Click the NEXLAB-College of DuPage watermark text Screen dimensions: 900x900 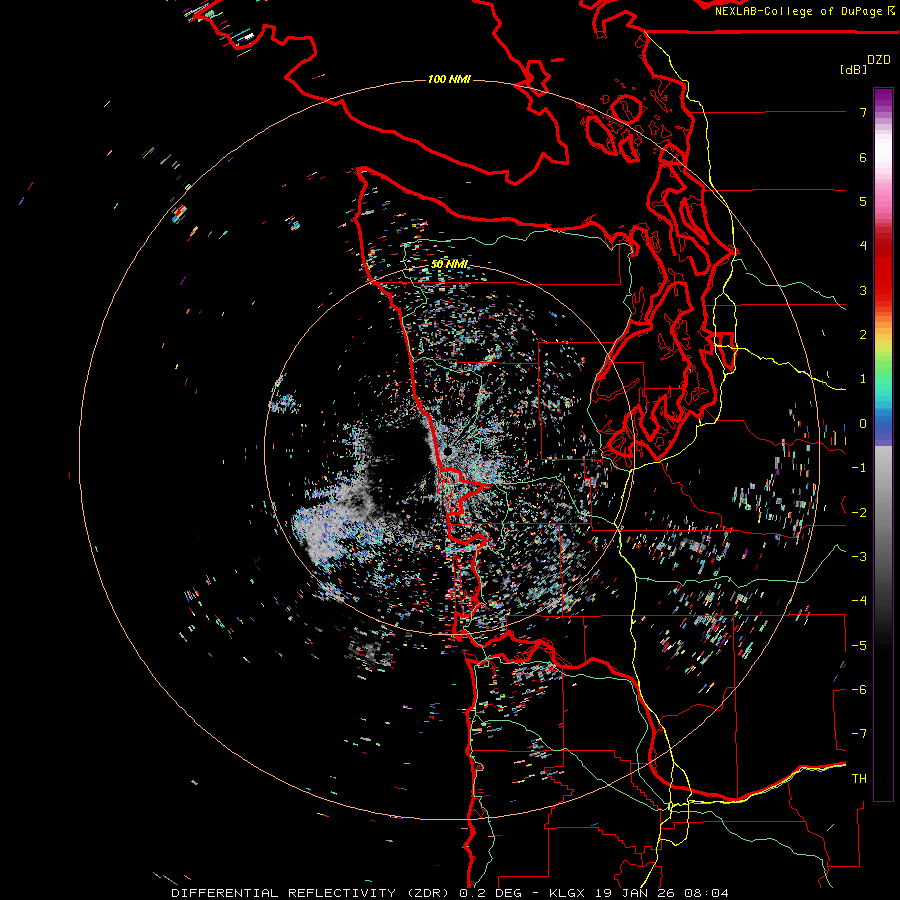(804, 11)
